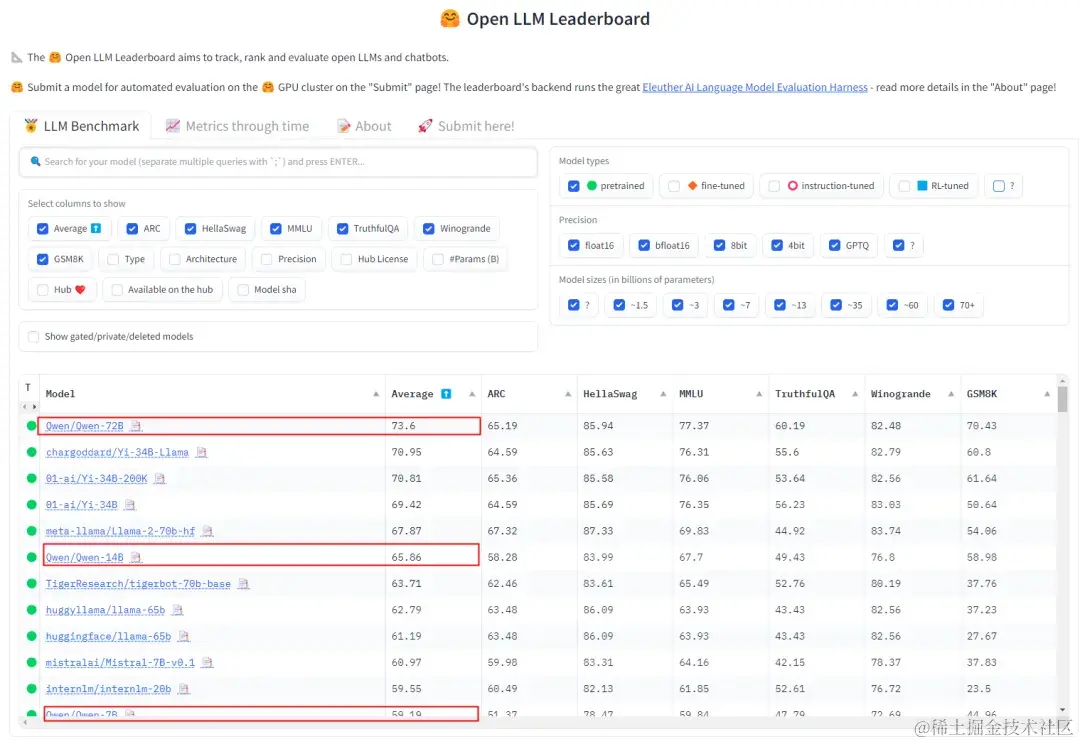Screen dimensions: 1080x744
Task: Uncheck the HellaSwag column checkbox
Action: point(190,229)
